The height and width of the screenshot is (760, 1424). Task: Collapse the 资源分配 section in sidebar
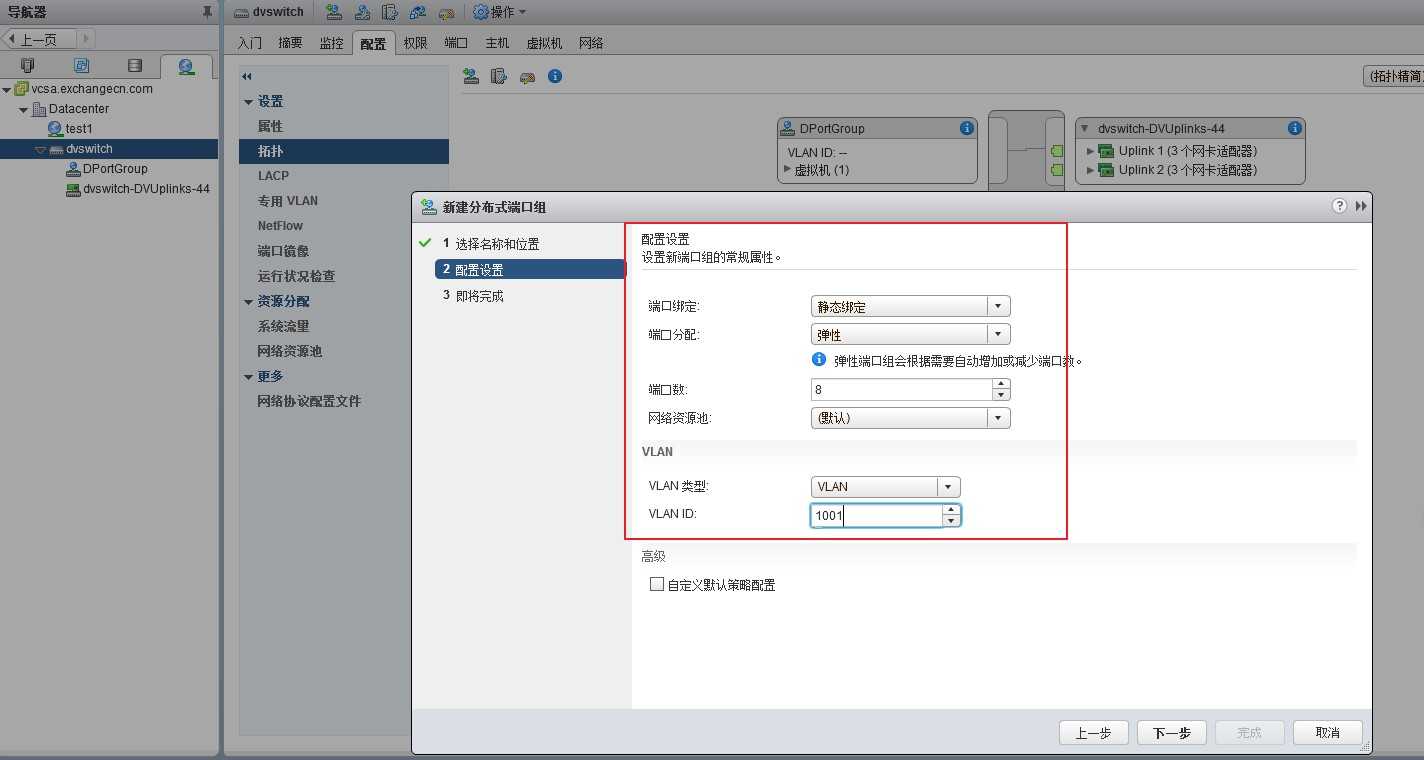[249, 301]
